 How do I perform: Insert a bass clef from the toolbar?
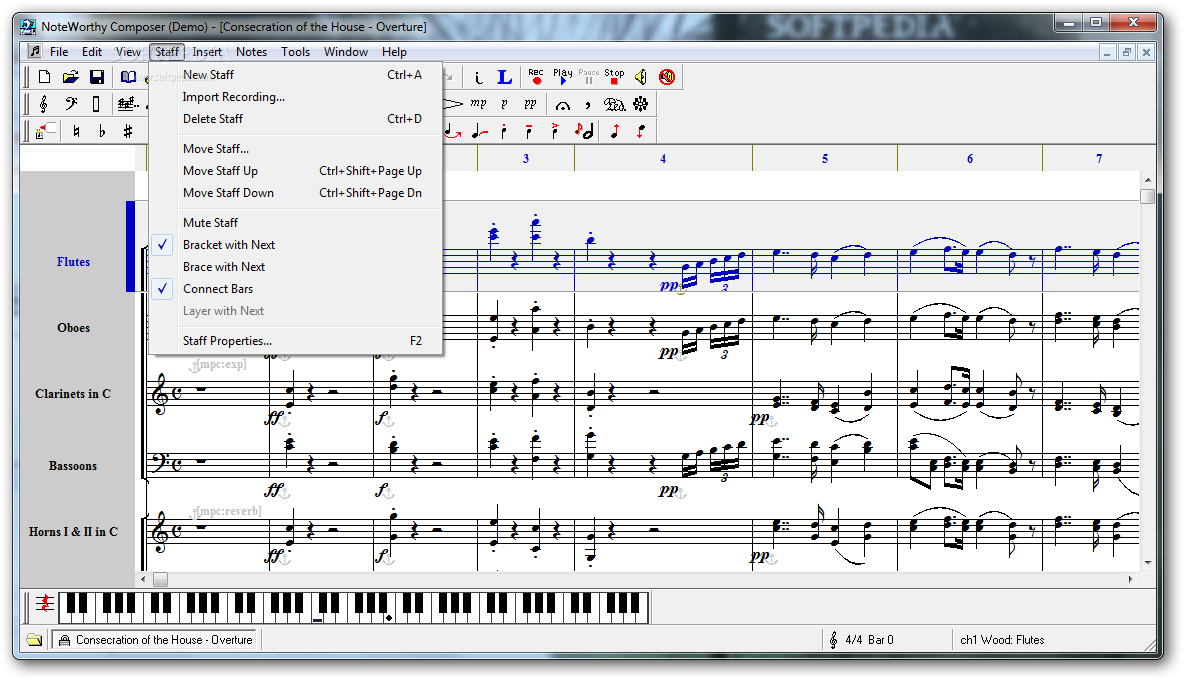(x=71, y=104)
